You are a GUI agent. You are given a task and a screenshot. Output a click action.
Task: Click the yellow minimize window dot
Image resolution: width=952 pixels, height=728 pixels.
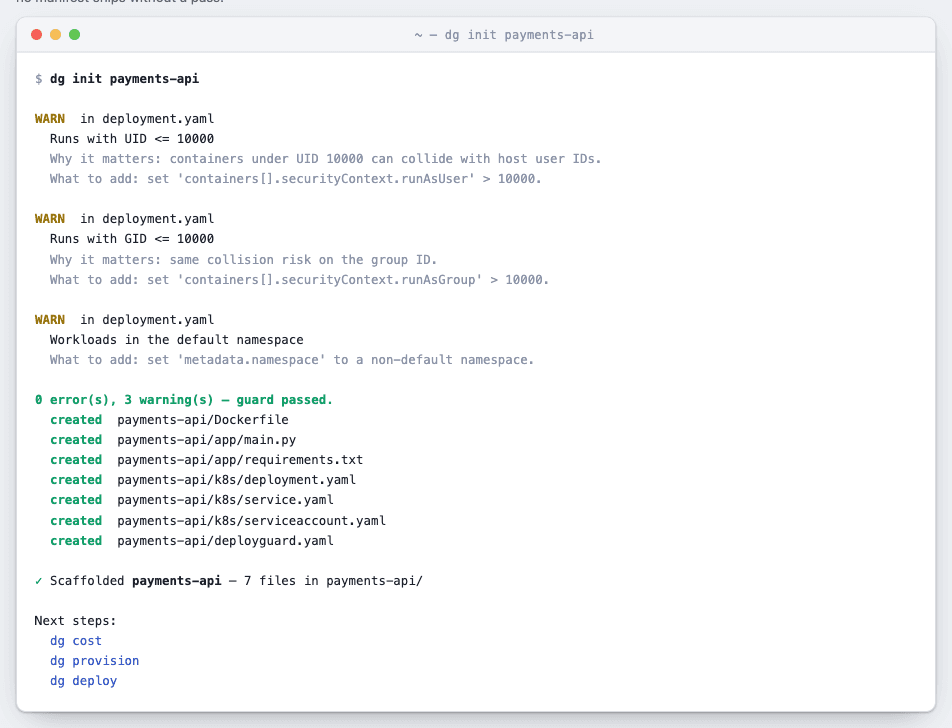(55, 35)
